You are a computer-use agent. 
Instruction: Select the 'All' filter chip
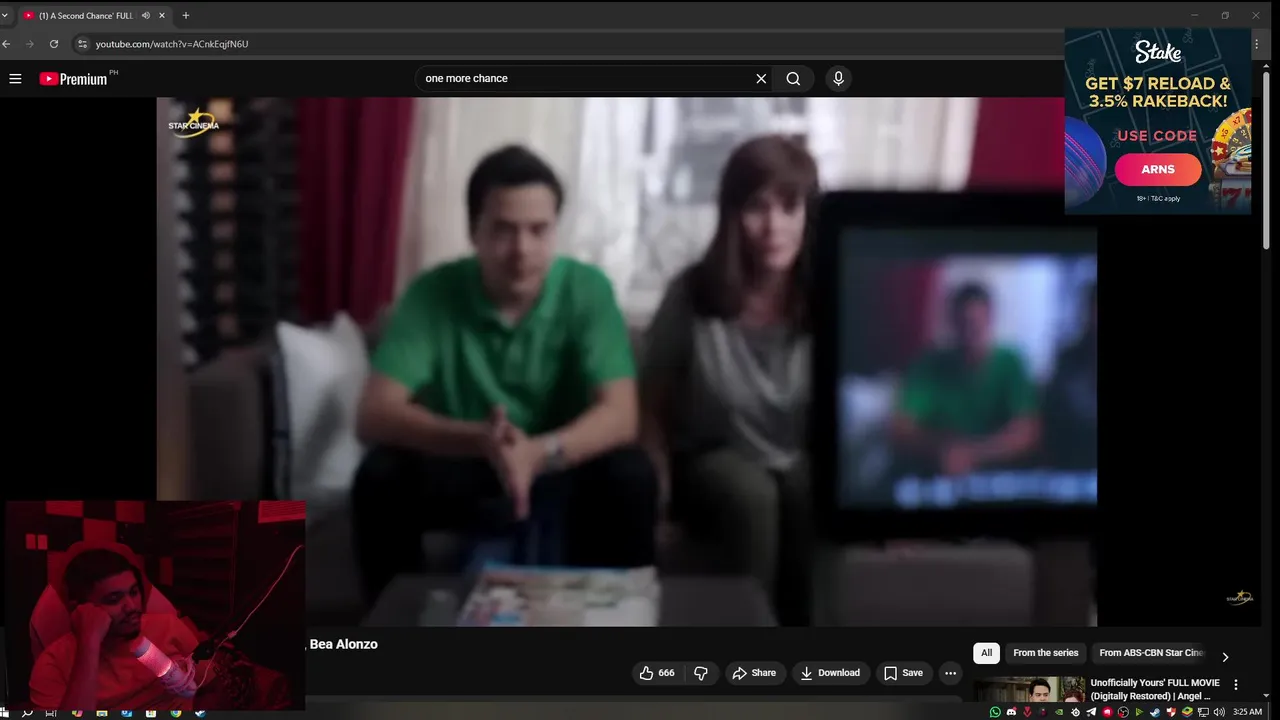tap(986, 653)
